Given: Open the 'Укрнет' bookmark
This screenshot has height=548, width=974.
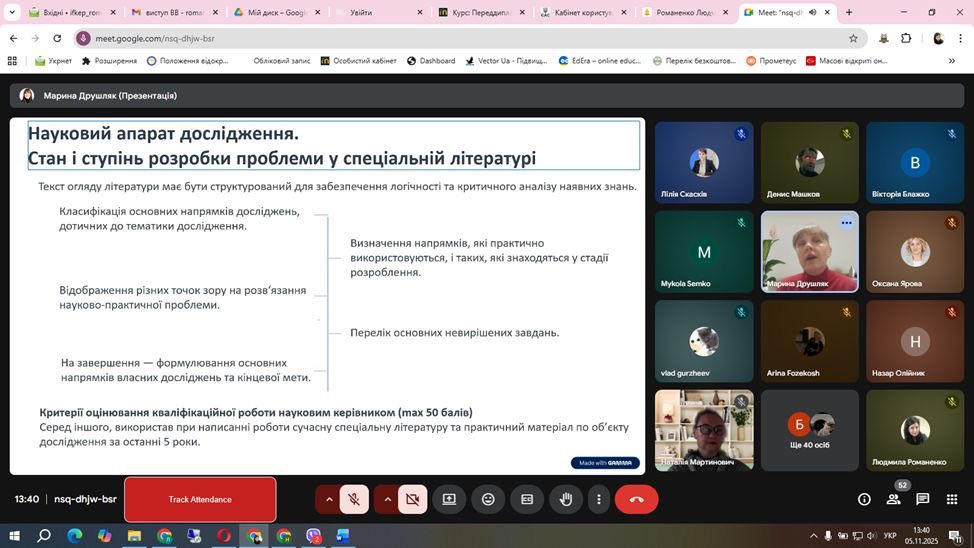Looking at the screenshot, I should [x=53, y=61].
